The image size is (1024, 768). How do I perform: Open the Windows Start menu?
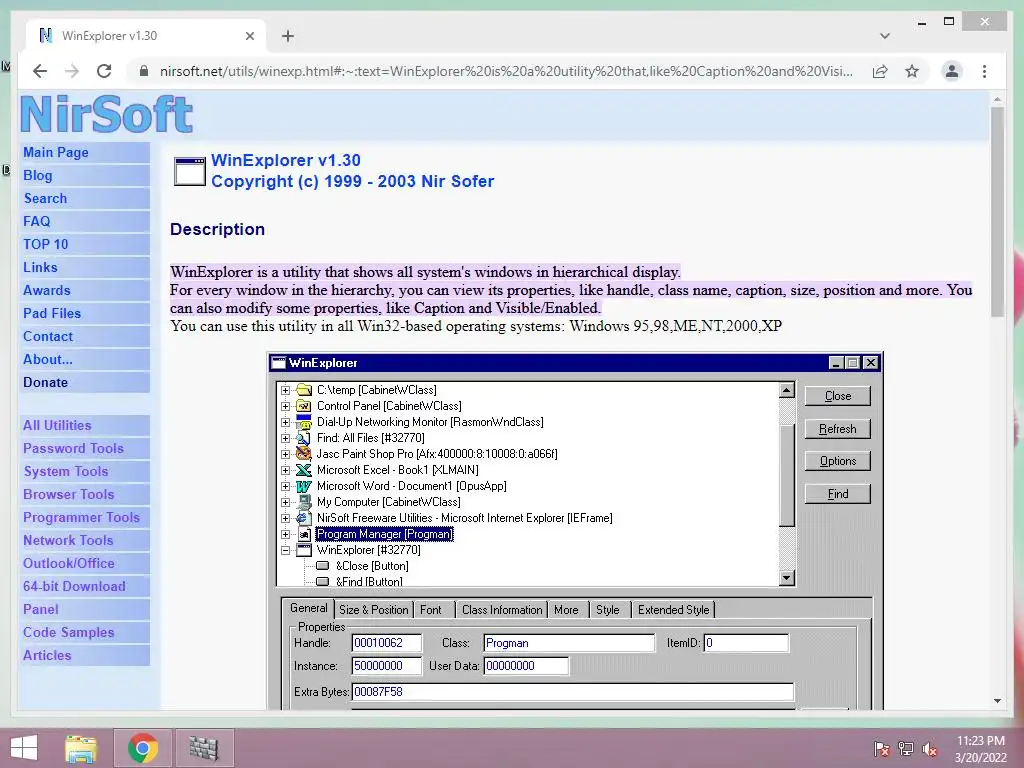click(x=24, y=748)
